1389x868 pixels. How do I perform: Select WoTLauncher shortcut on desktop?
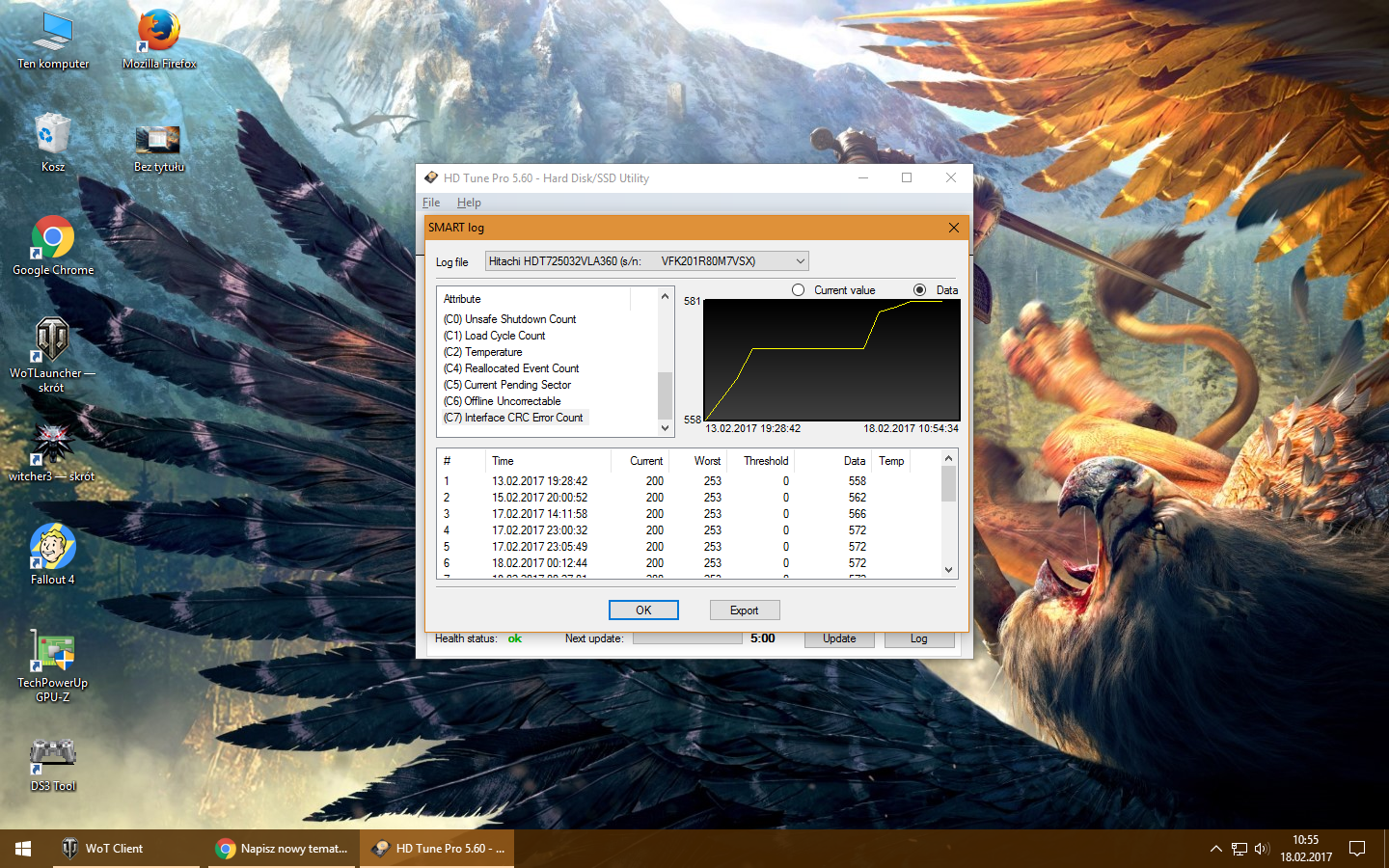tap(53, 355)
